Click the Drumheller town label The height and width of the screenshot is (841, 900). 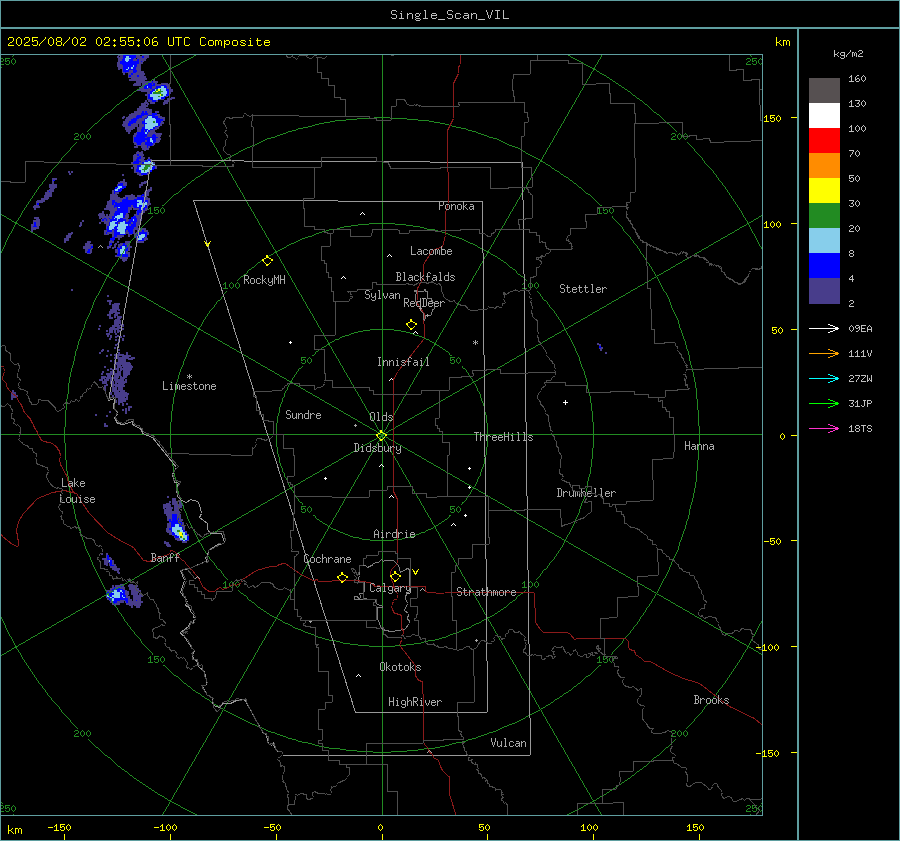(x=586, y=493)
